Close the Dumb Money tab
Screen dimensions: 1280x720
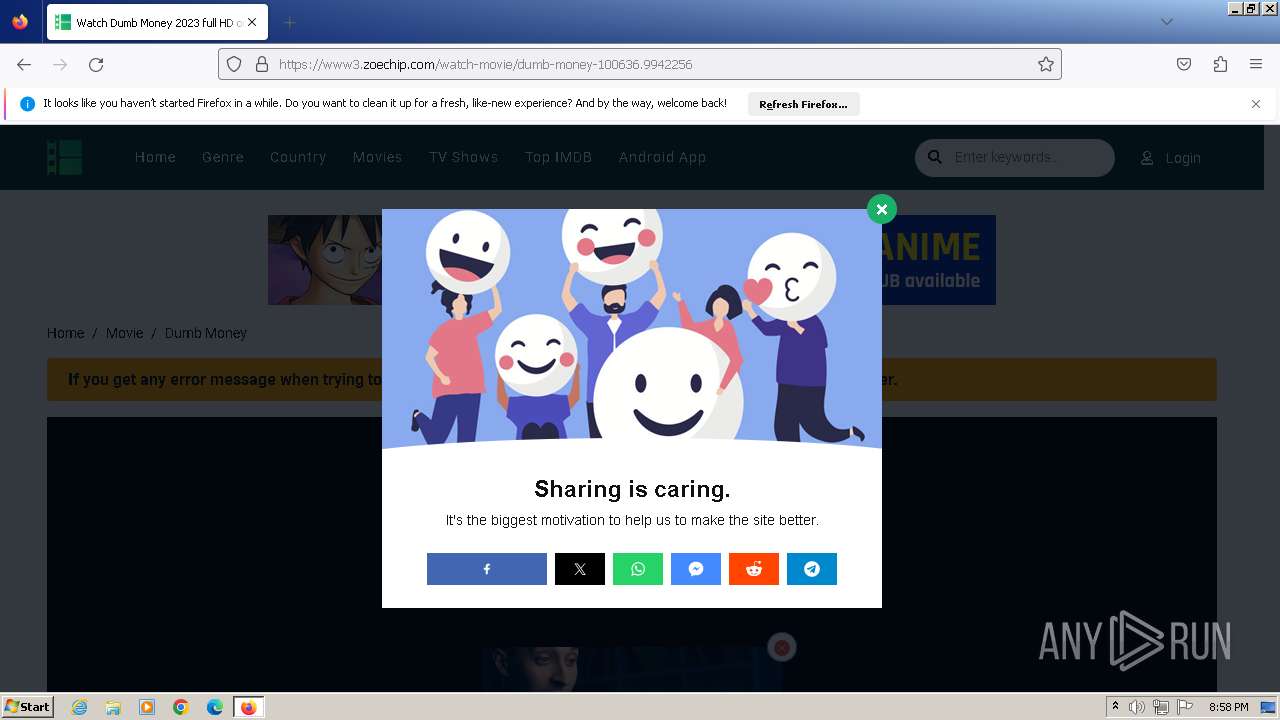tap(251, 22)
